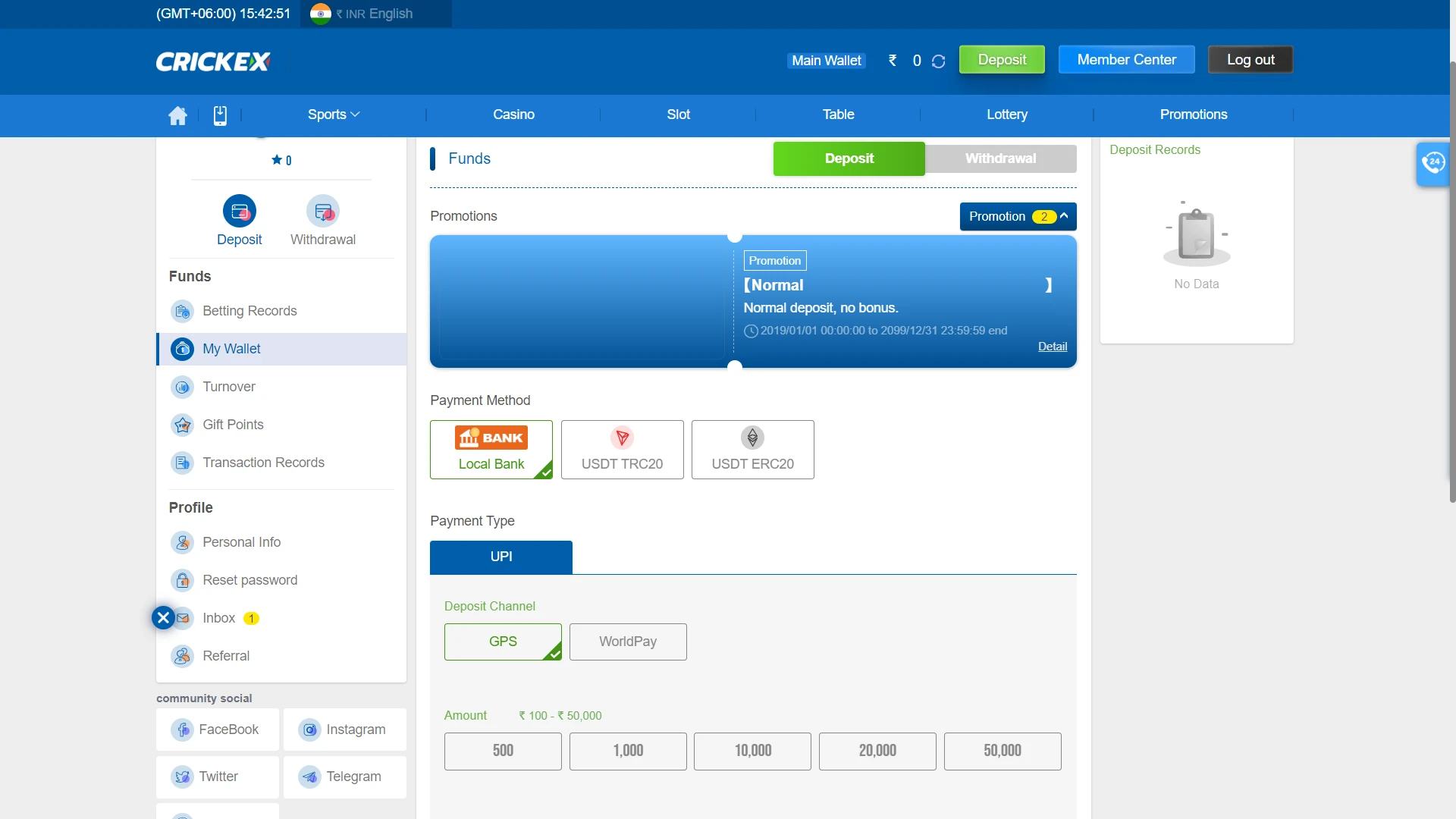
Task: Open the Member Center
Action: (x=1127, y=60)
